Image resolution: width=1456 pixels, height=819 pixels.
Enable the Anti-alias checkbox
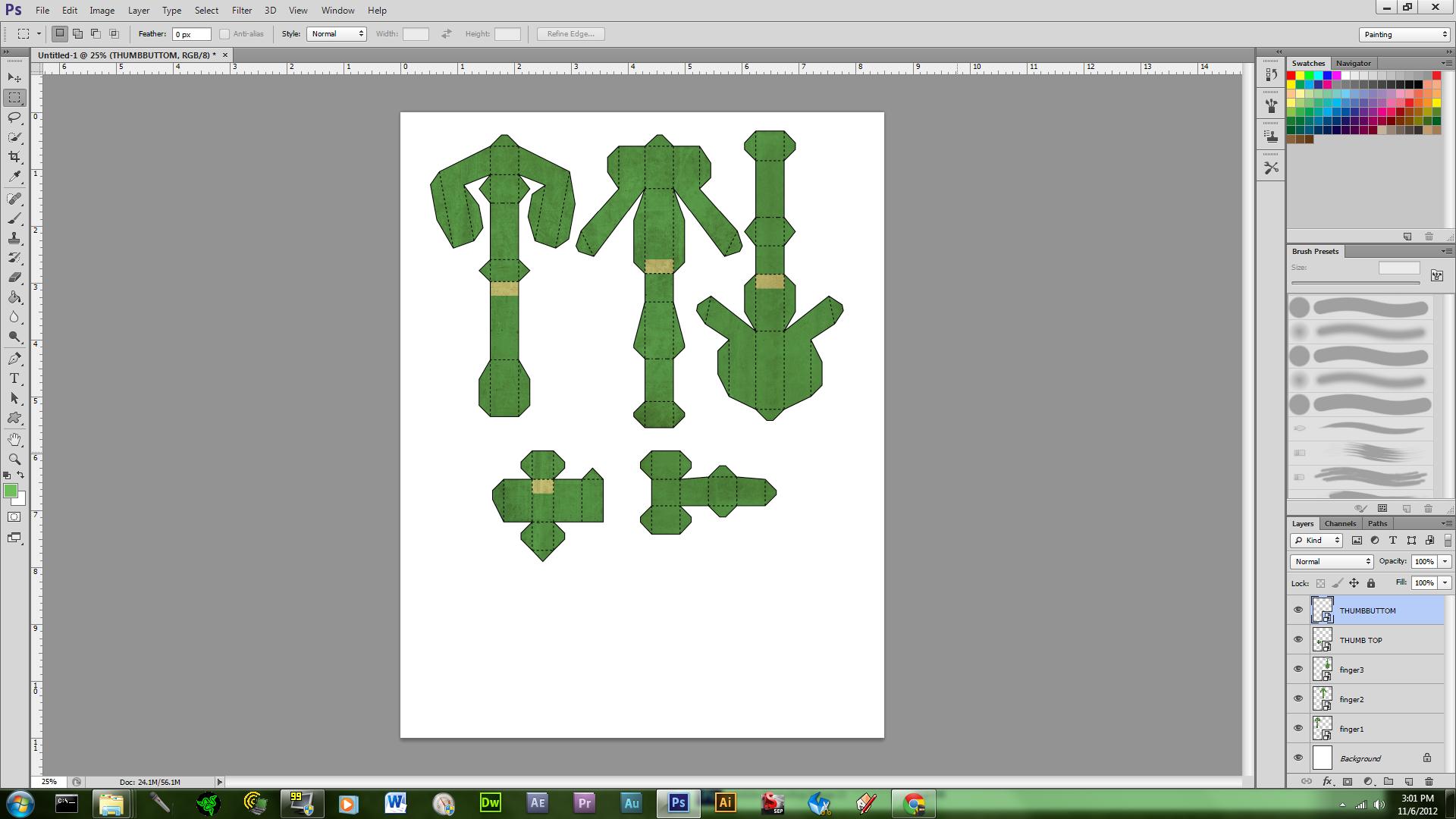point(224,34)
